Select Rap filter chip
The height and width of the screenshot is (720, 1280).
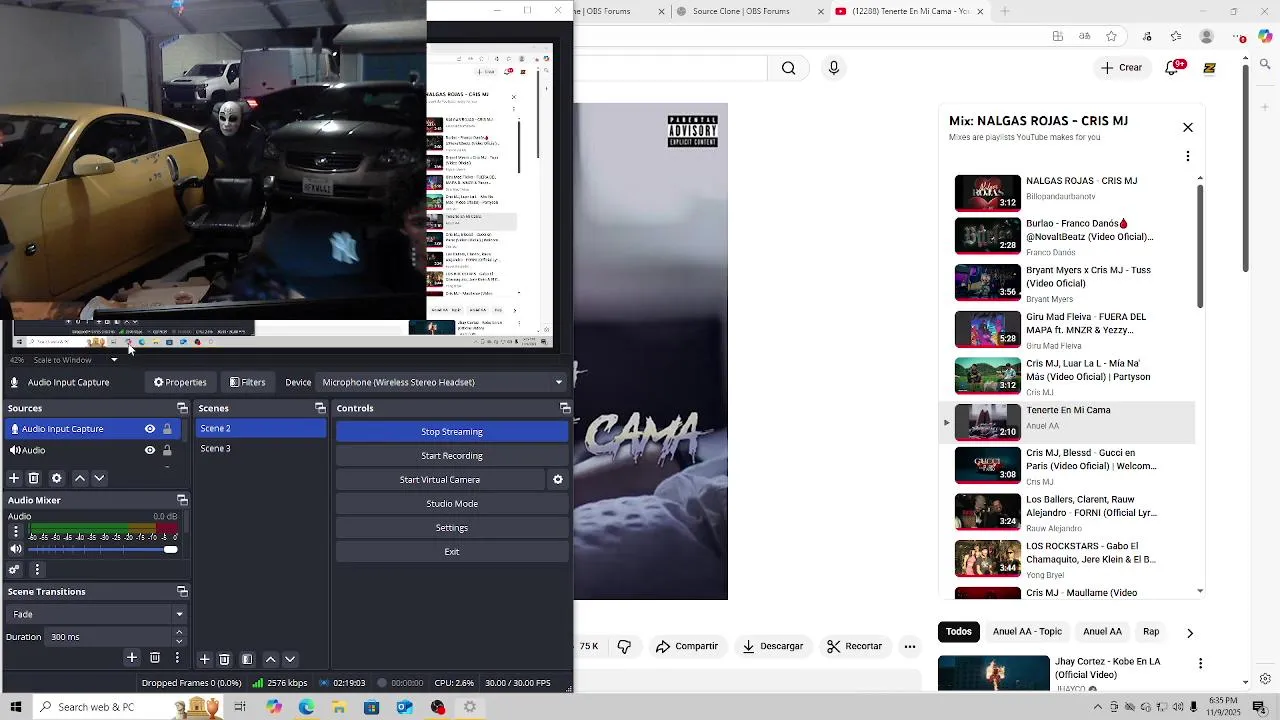click(1151, 632)
